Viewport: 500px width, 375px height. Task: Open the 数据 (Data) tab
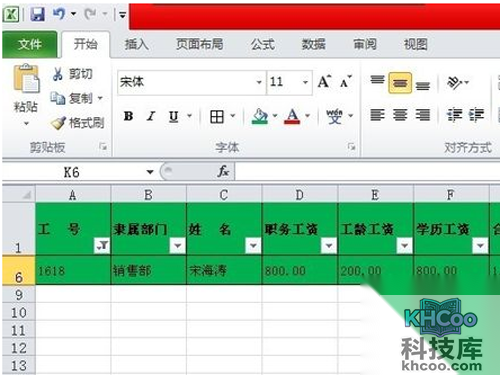313,44
